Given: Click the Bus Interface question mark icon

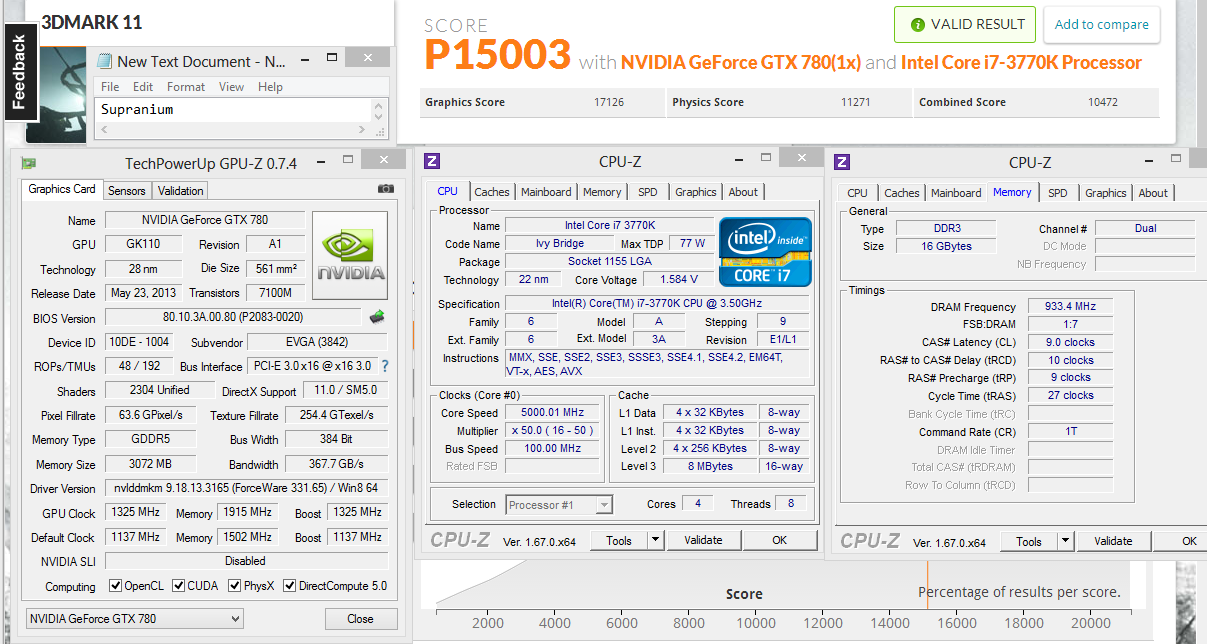Looking at the screenshot, I should coord(384,366).
